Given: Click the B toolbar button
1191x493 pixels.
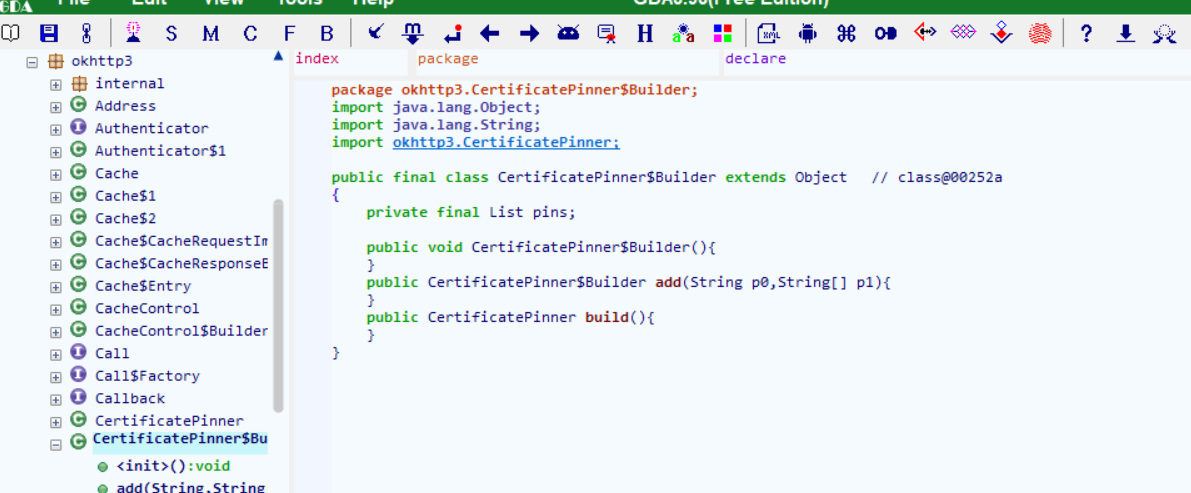Looking at the screenshot, I should pos(327,34).
